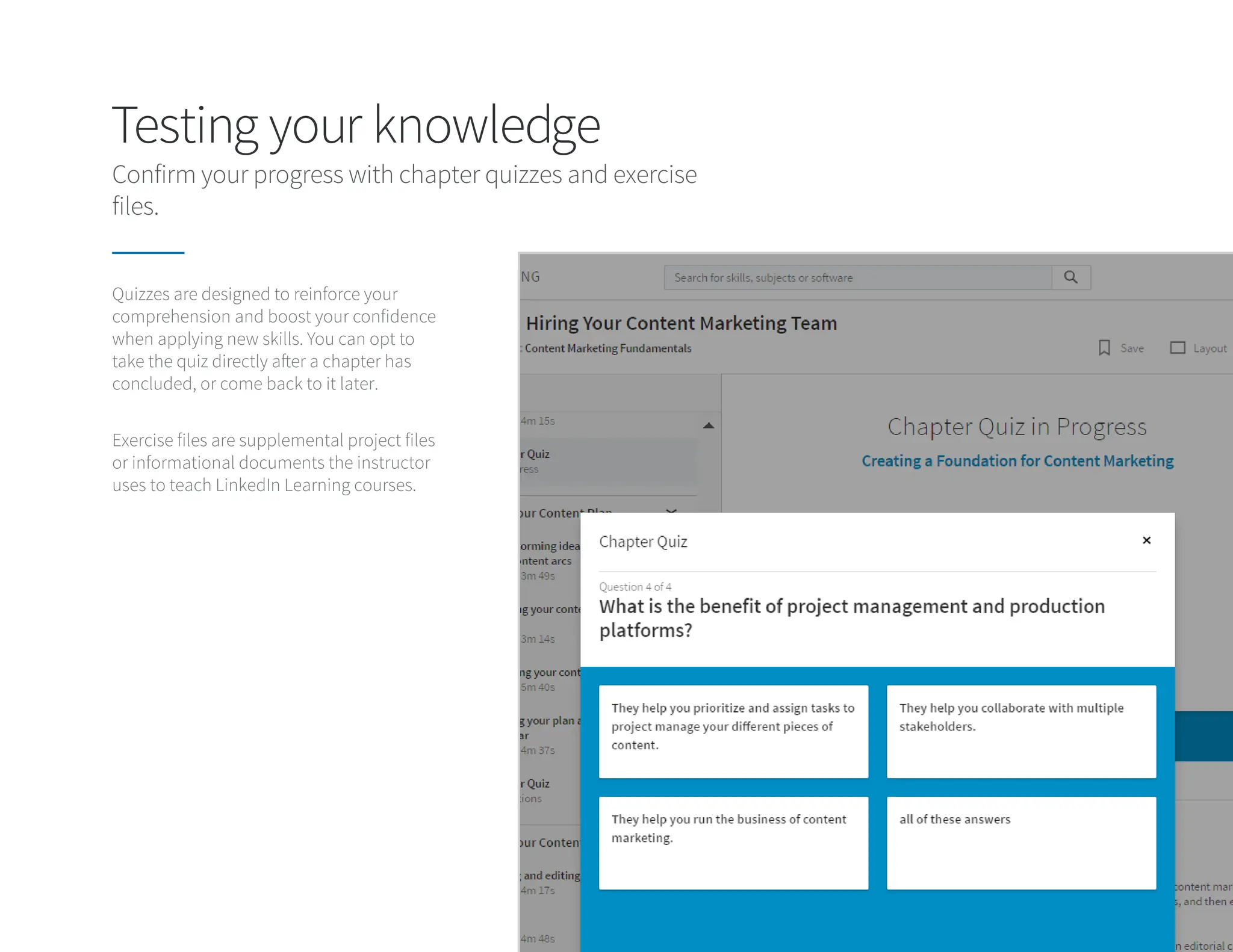Select answer about collaborating with multiple stakeholders
Image resolution: width=1233 pixels, height=952 pixels.
coord(1021,732)
